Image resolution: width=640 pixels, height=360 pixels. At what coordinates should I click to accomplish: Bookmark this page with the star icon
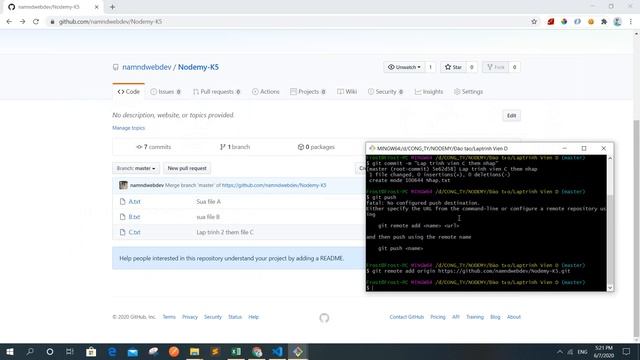pyautogui.click(x=534, y=22)
